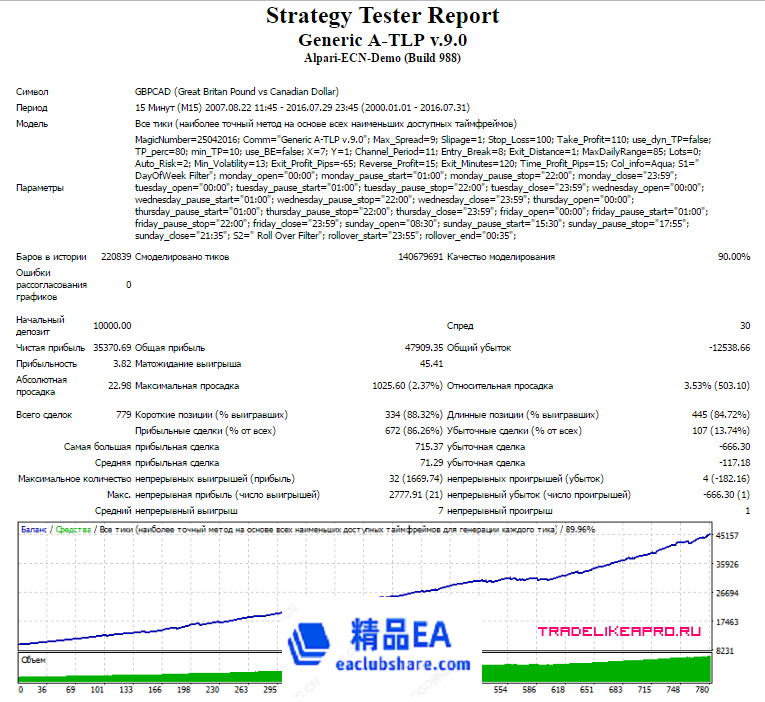This screenshot has width=765, height=702.
Task: Click maximal consecutive profit 2777.91 (21)
Action: [416, 495]
